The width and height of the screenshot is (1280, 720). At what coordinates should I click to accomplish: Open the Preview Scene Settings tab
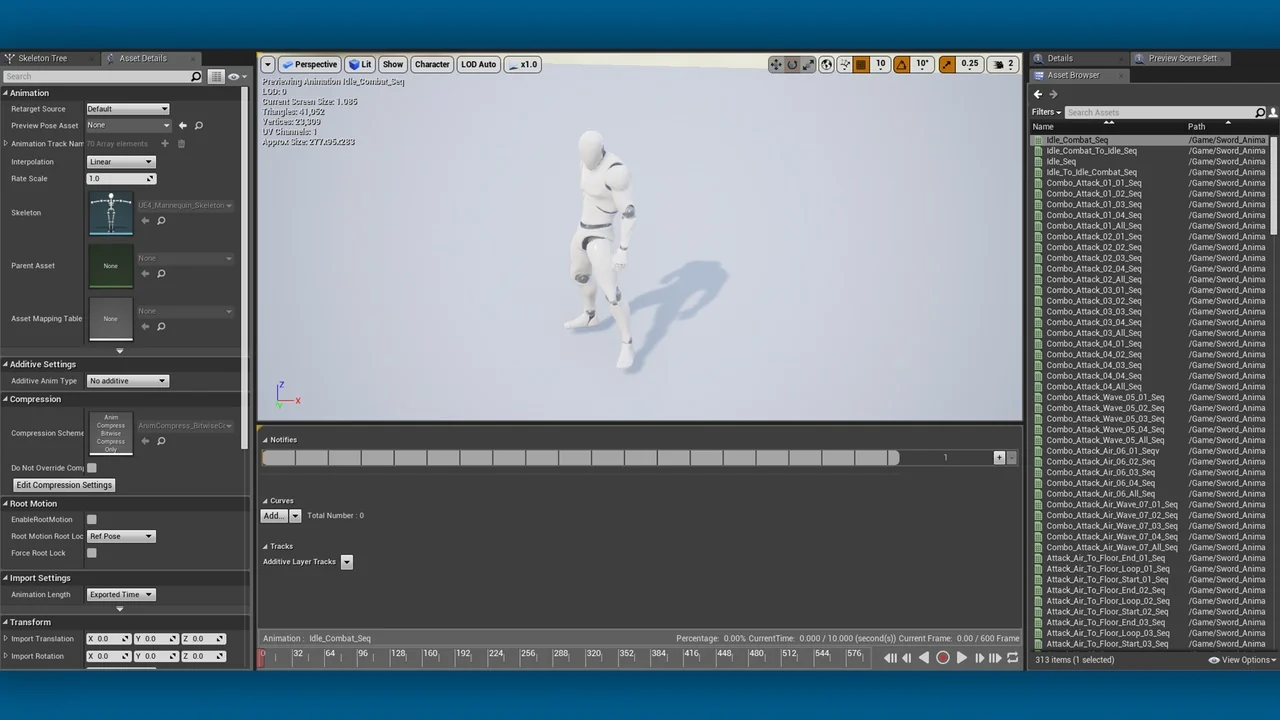click(x=1182, y=58)
